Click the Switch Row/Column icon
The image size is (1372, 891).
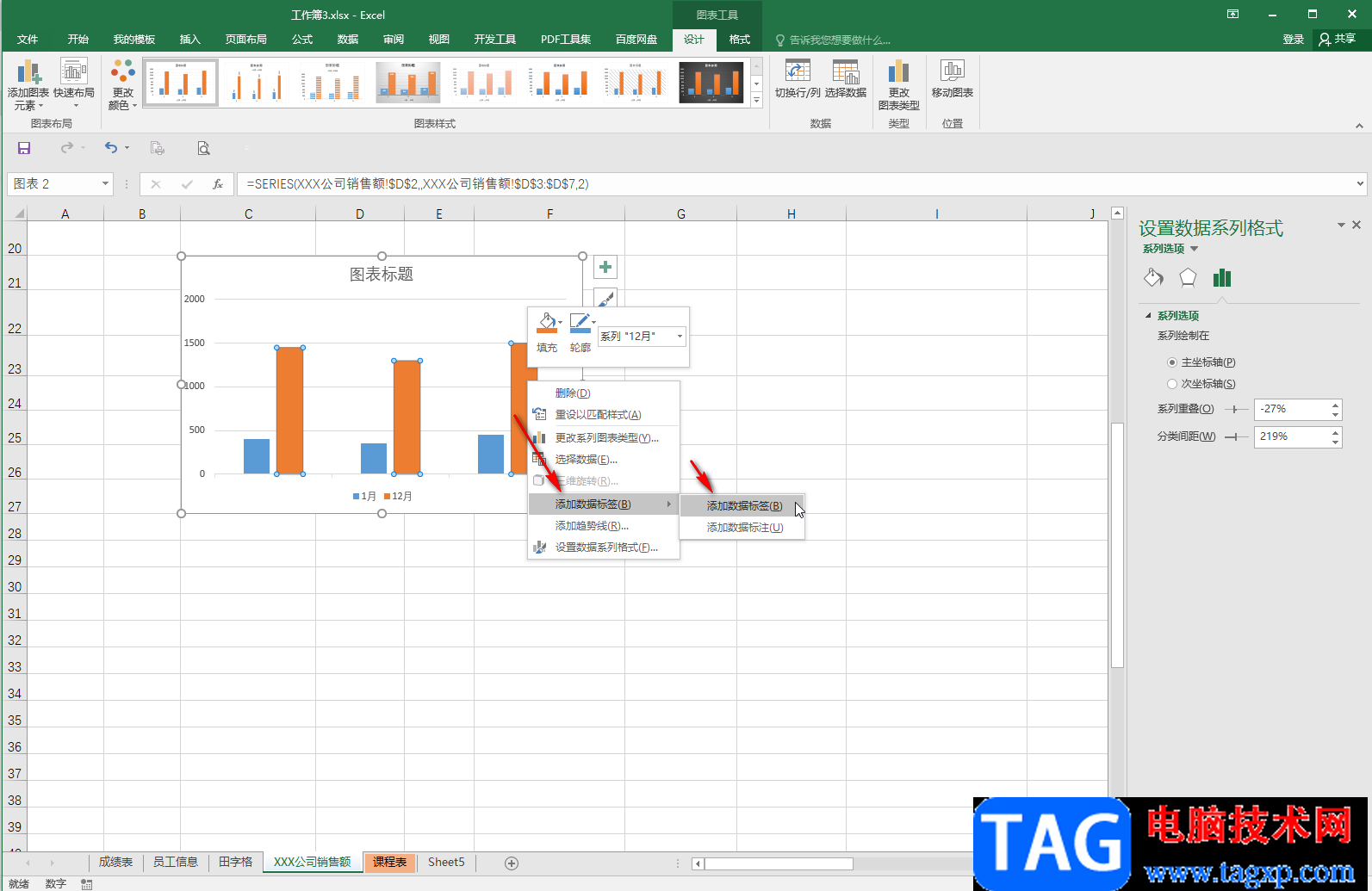click(x=798, y=71)
